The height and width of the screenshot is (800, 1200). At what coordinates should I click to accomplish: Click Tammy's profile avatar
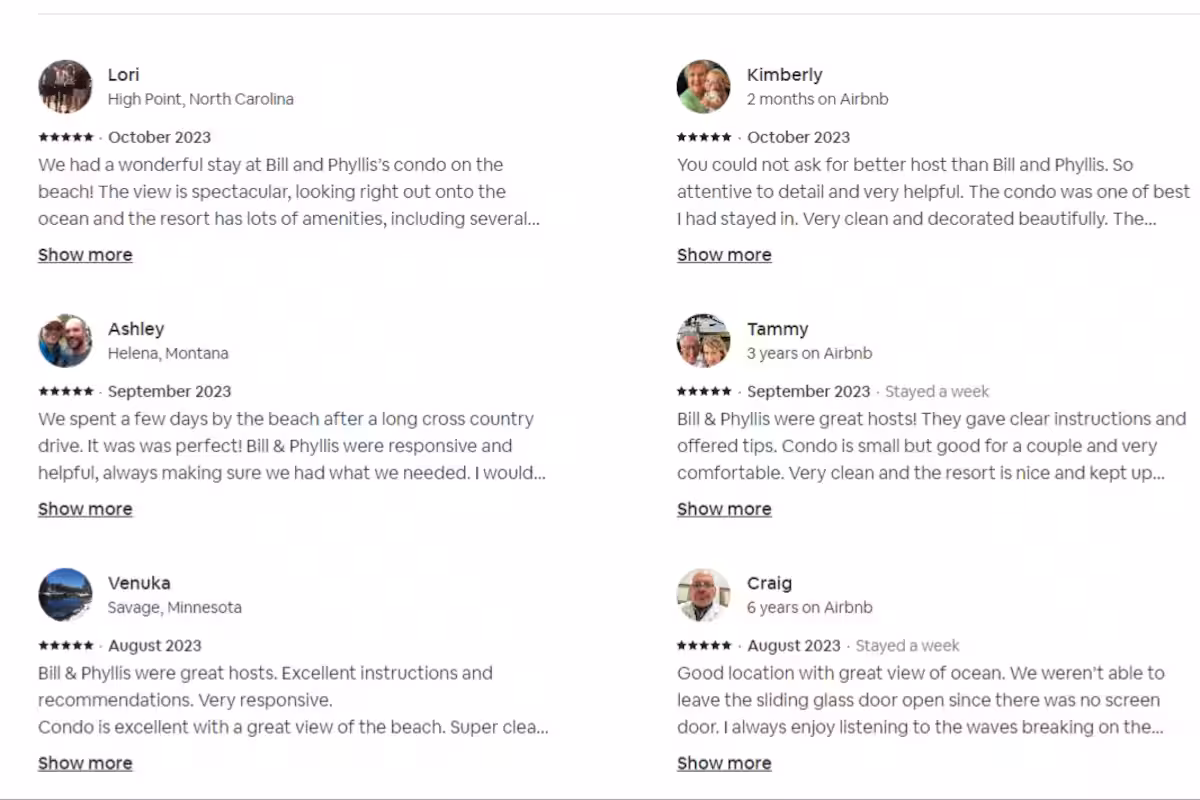tap(703, 340)
